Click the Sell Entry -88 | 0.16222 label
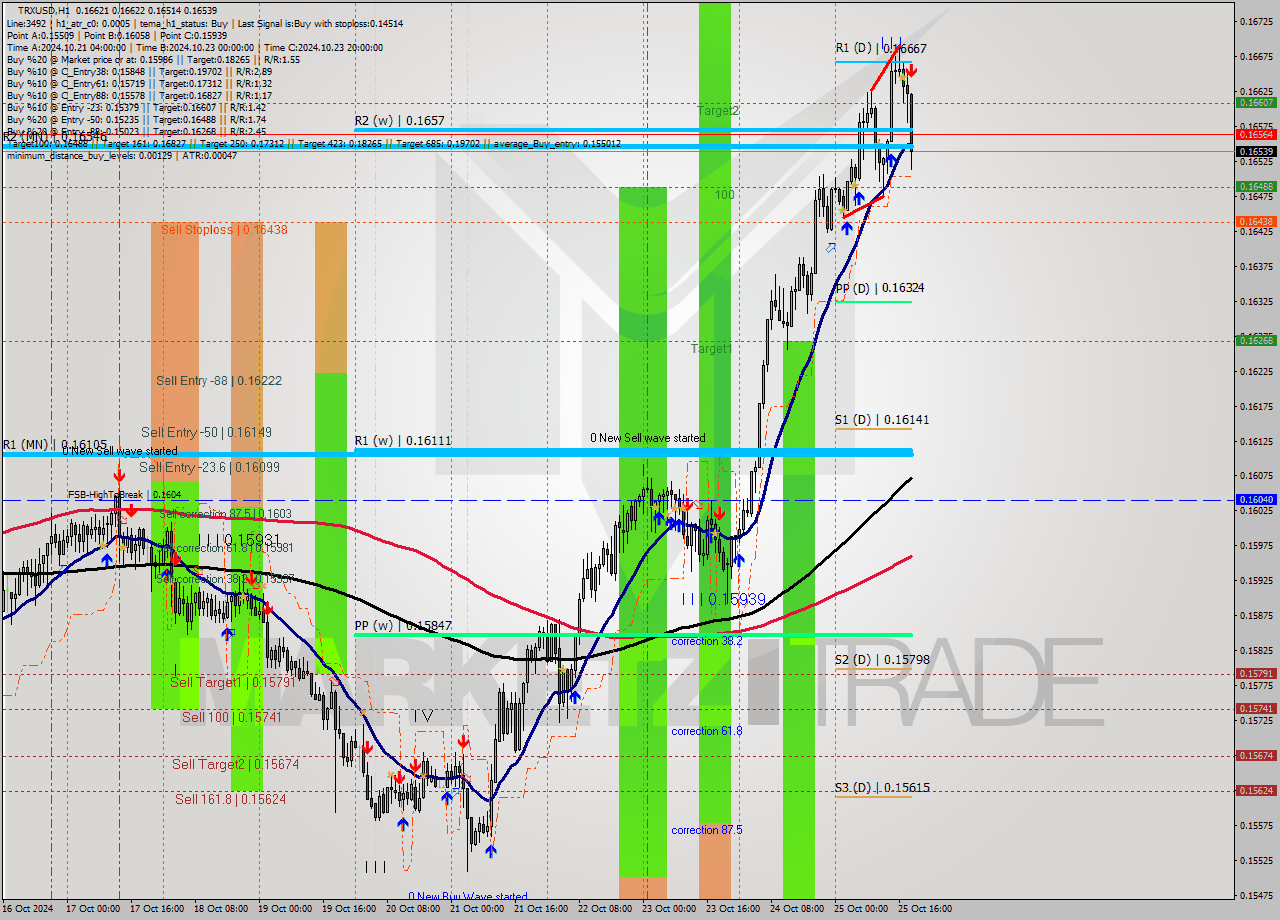Viewport: 1280px width, 920px height. click(219, 381)
